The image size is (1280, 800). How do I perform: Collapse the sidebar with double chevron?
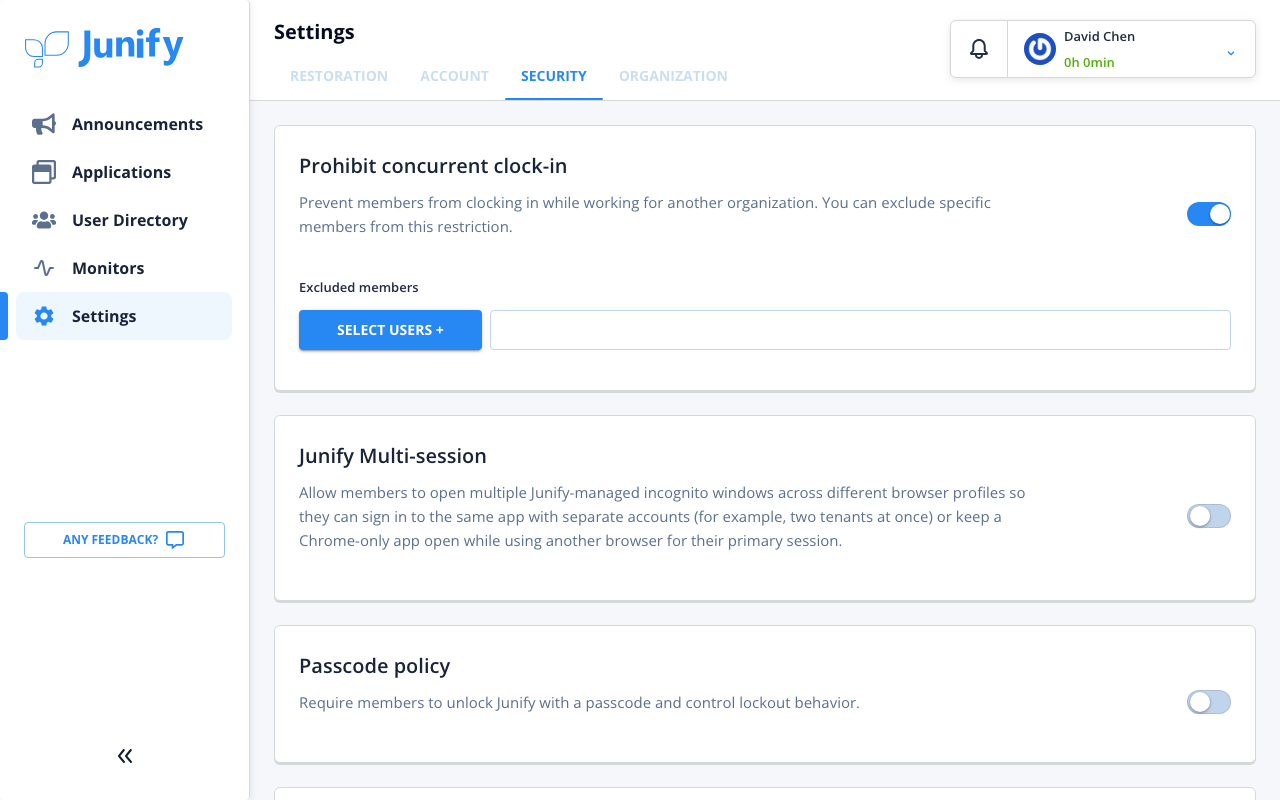[x=125, y=756]
